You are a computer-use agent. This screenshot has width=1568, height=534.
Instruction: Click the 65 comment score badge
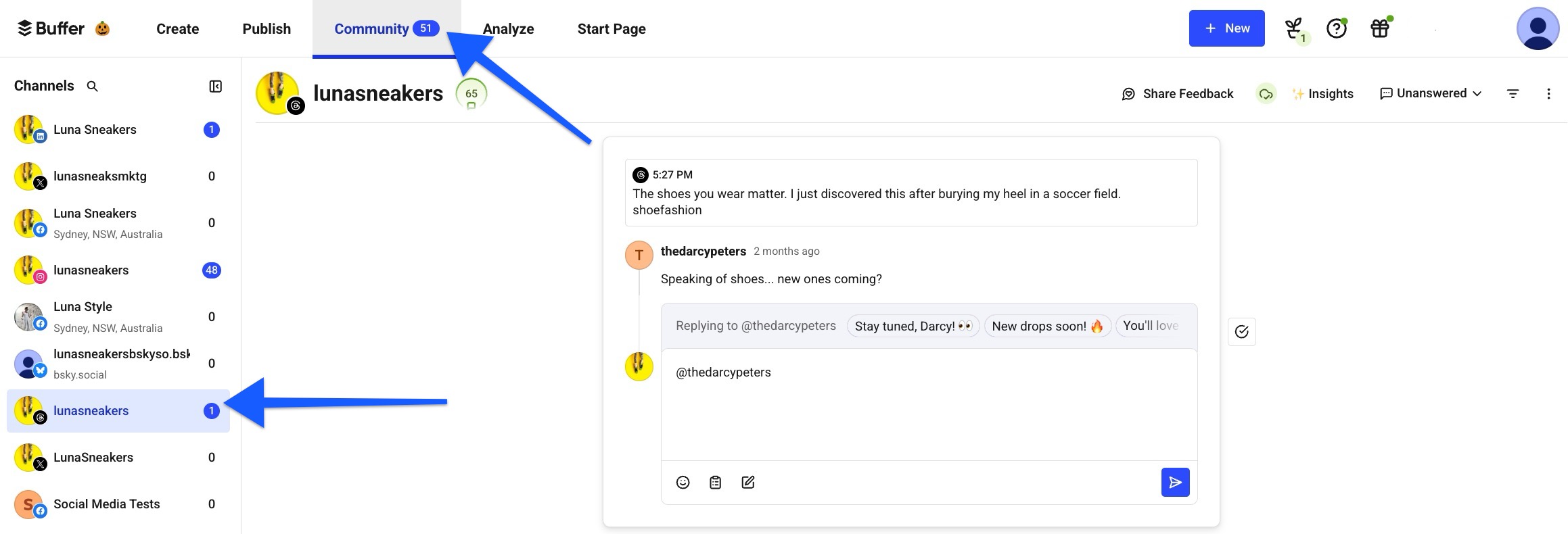tap(471, 94)
